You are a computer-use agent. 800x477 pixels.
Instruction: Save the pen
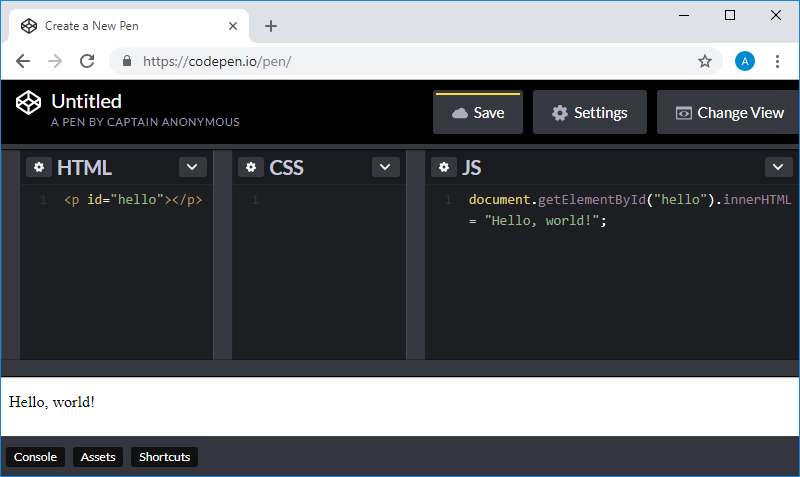click(478, 113)
